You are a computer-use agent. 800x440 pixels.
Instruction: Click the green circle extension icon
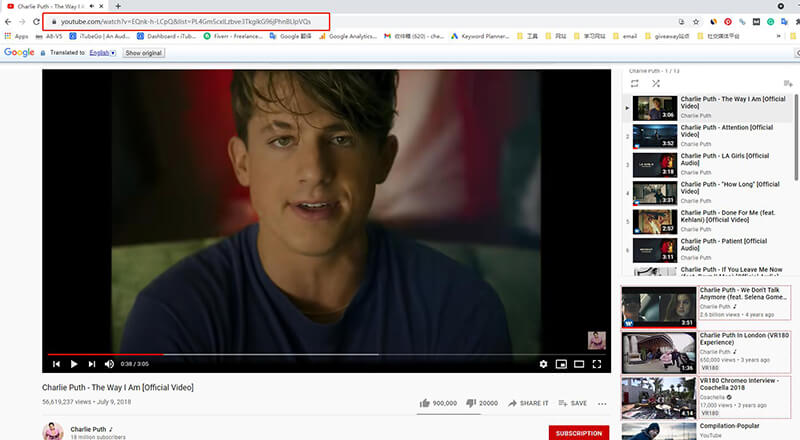tap(770, 21)
